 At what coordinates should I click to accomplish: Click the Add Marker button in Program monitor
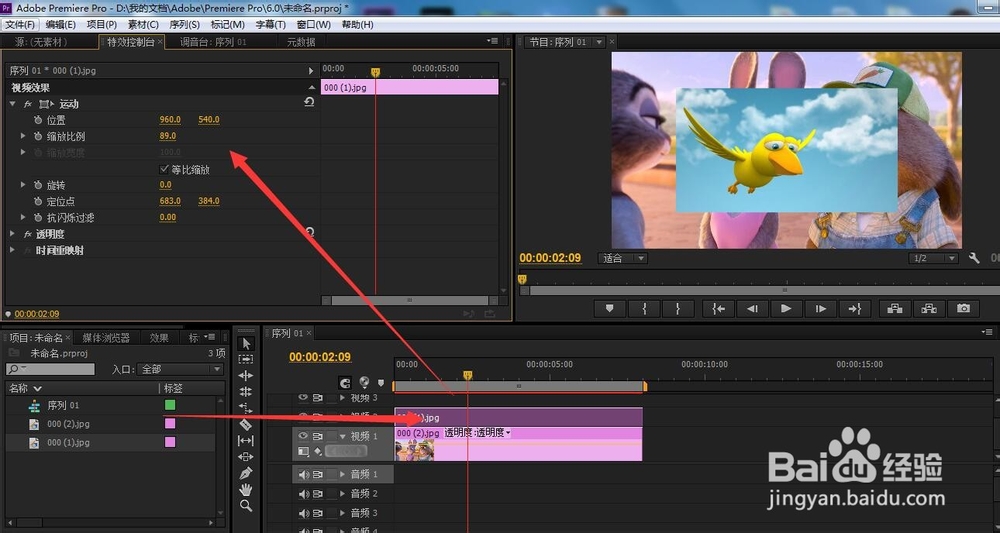pyautogui.click(x=610, y=309)
